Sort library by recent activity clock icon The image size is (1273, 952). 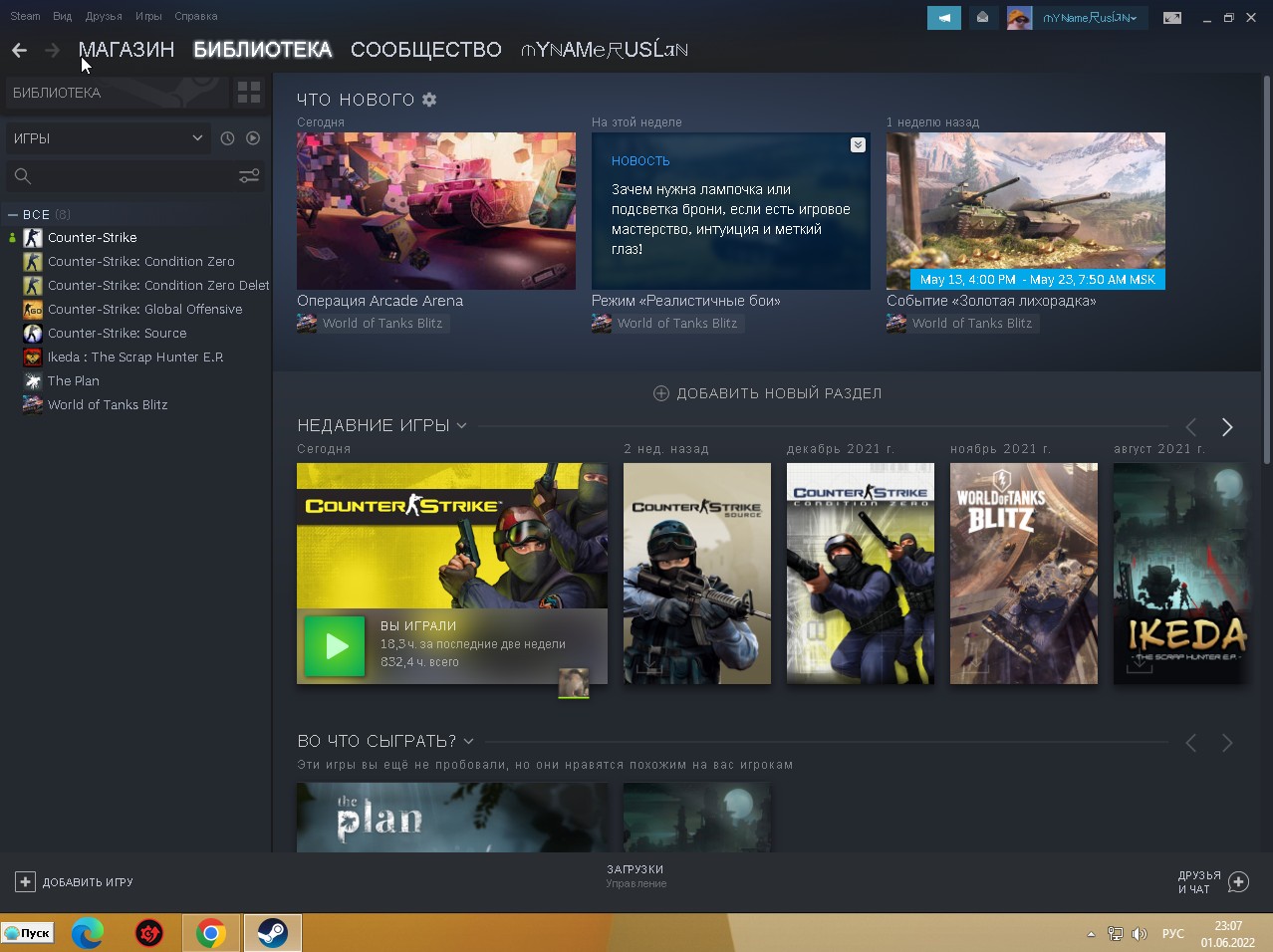coord(227,138)
